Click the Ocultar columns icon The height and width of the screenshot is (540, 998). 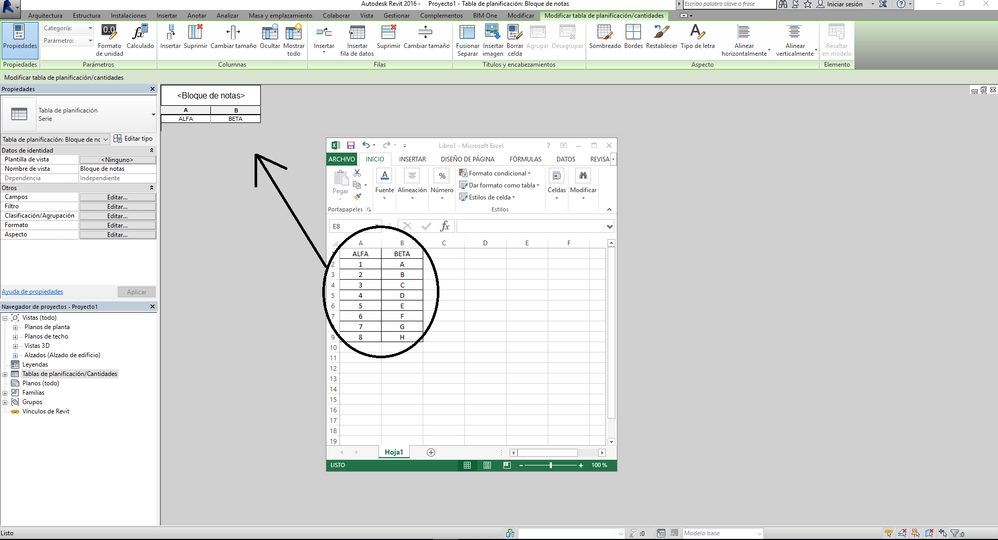pos(270,32)
